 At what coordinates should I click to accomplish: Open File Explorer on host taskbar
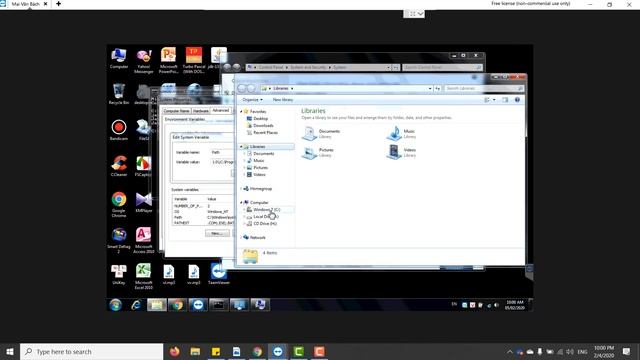(195, 351)
